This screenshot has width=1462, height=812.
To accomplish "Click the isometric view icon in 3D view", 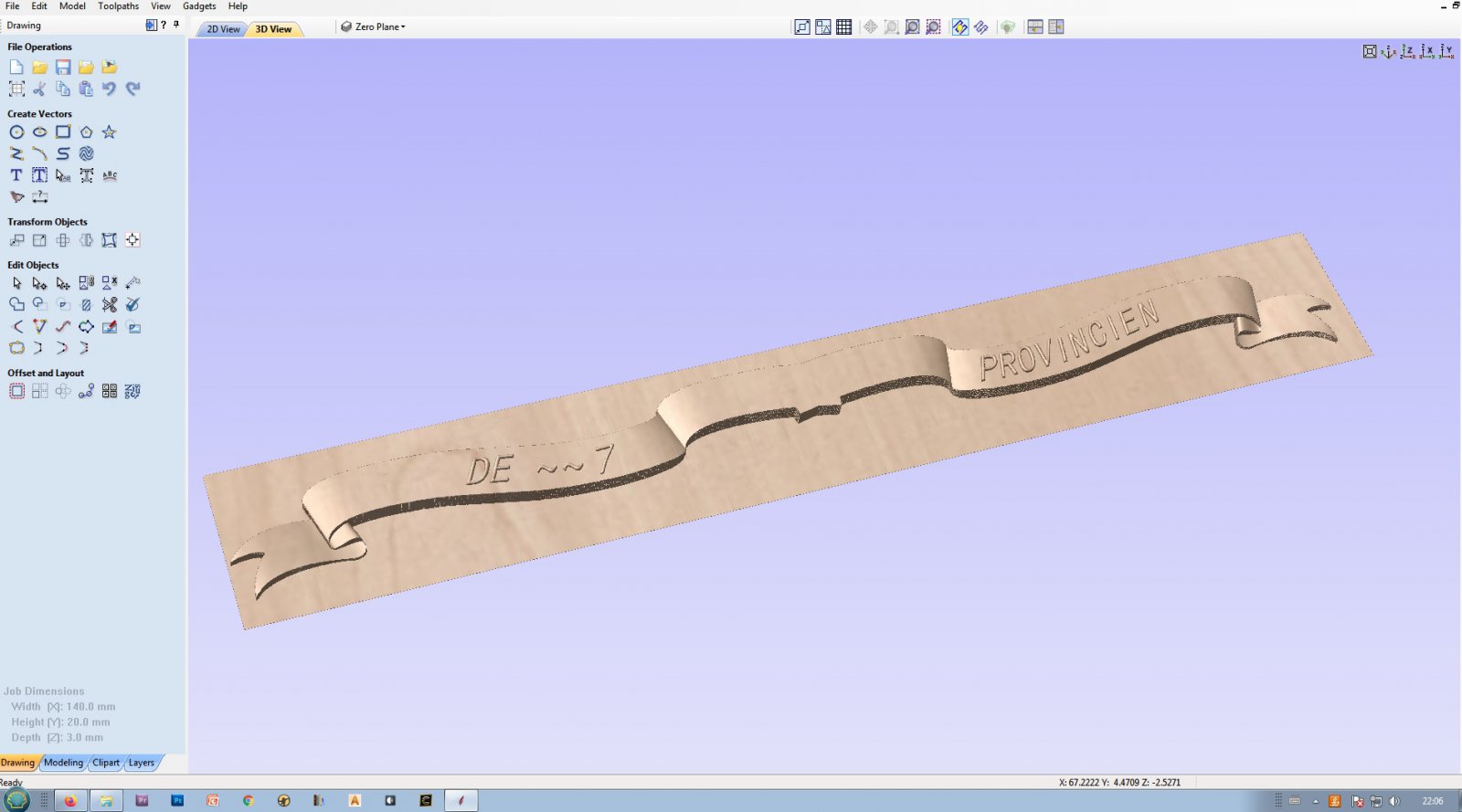I will click(1389, 52).
